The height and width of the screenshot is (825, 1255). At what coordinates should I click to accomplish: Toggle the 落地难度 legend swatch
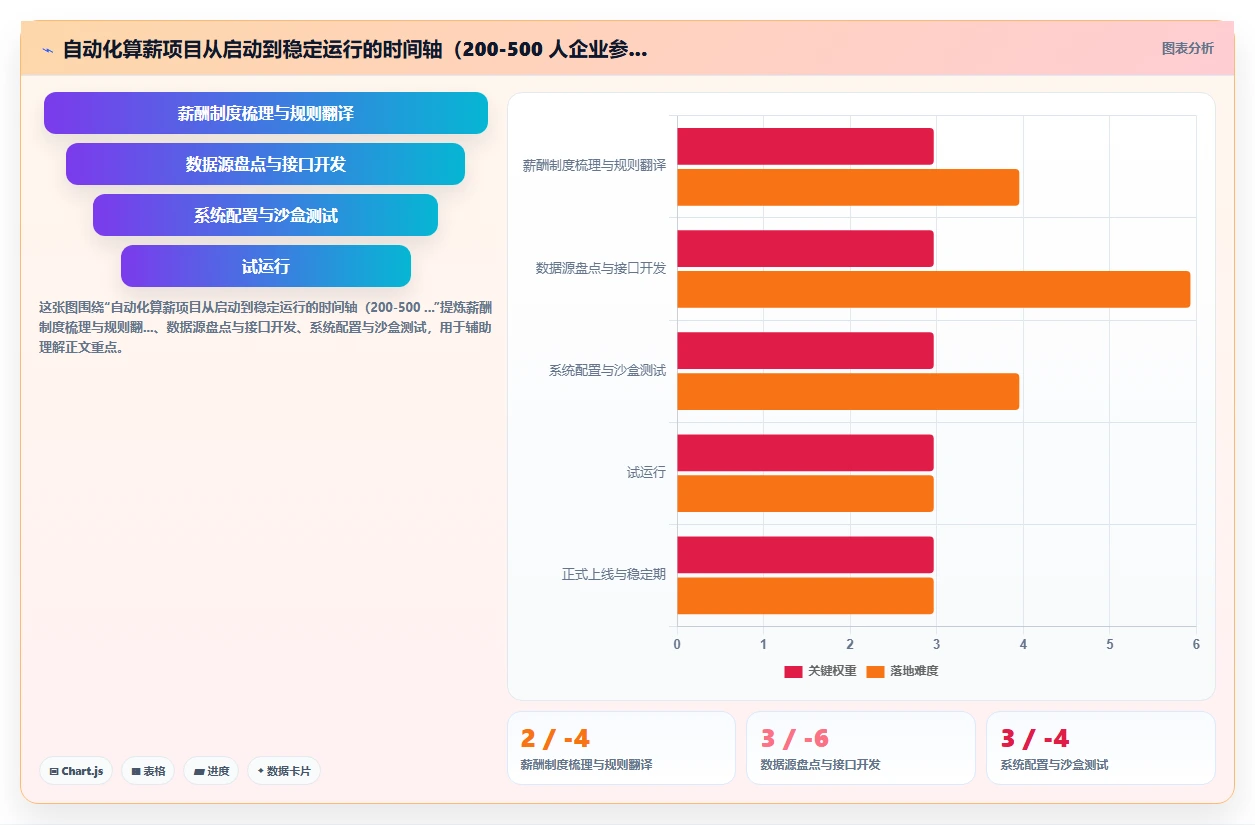(875, 671)
